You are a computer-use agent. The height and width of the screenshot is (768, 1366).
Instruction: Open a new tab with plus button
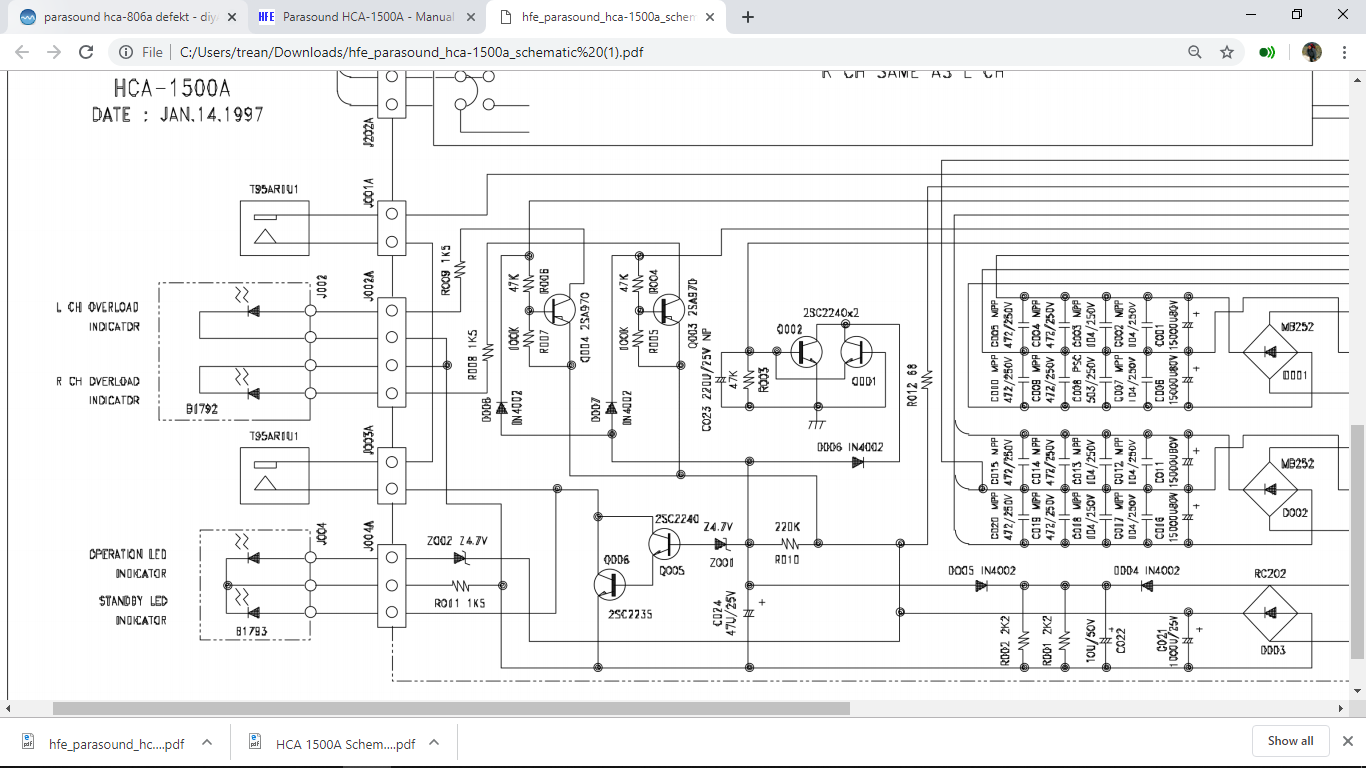(x=748, y=17)
